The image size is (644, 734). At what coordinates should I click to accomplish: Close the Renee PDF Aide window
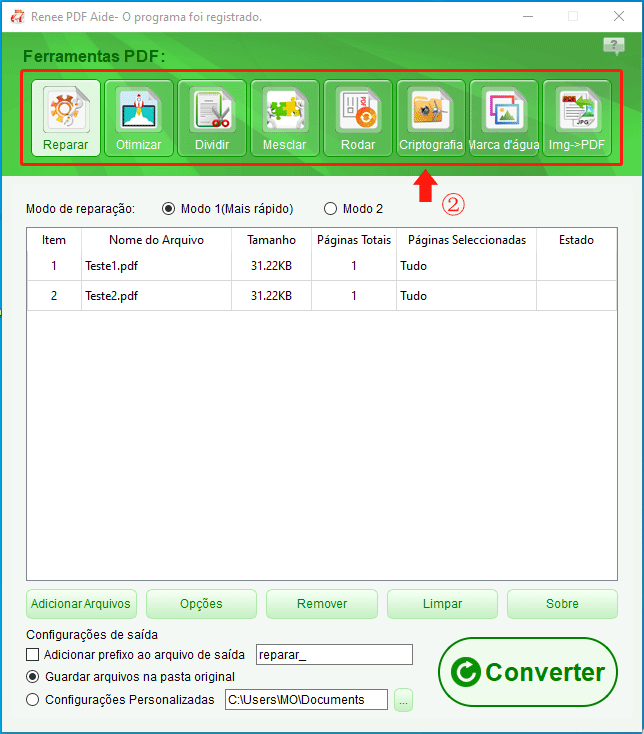(619, 16)
